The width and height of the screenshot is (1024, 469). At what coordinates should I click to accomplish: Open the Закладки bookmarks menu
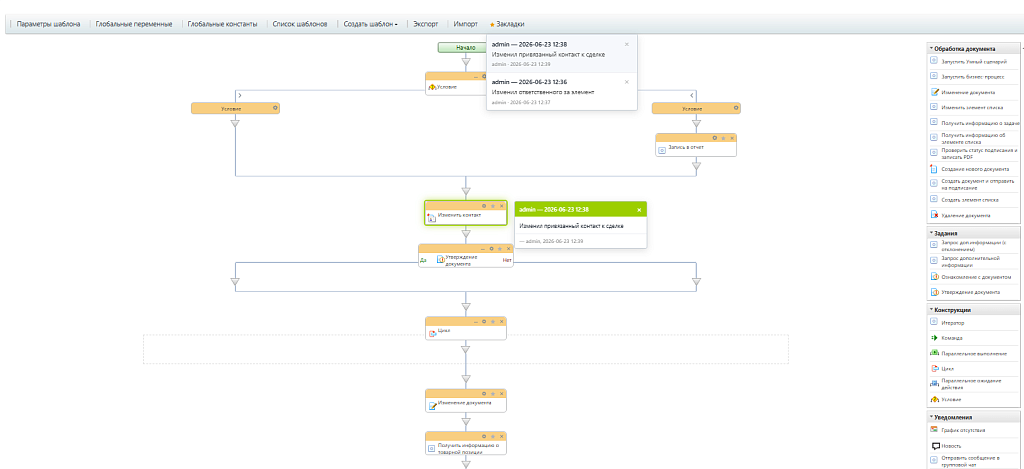coord(507,24)
